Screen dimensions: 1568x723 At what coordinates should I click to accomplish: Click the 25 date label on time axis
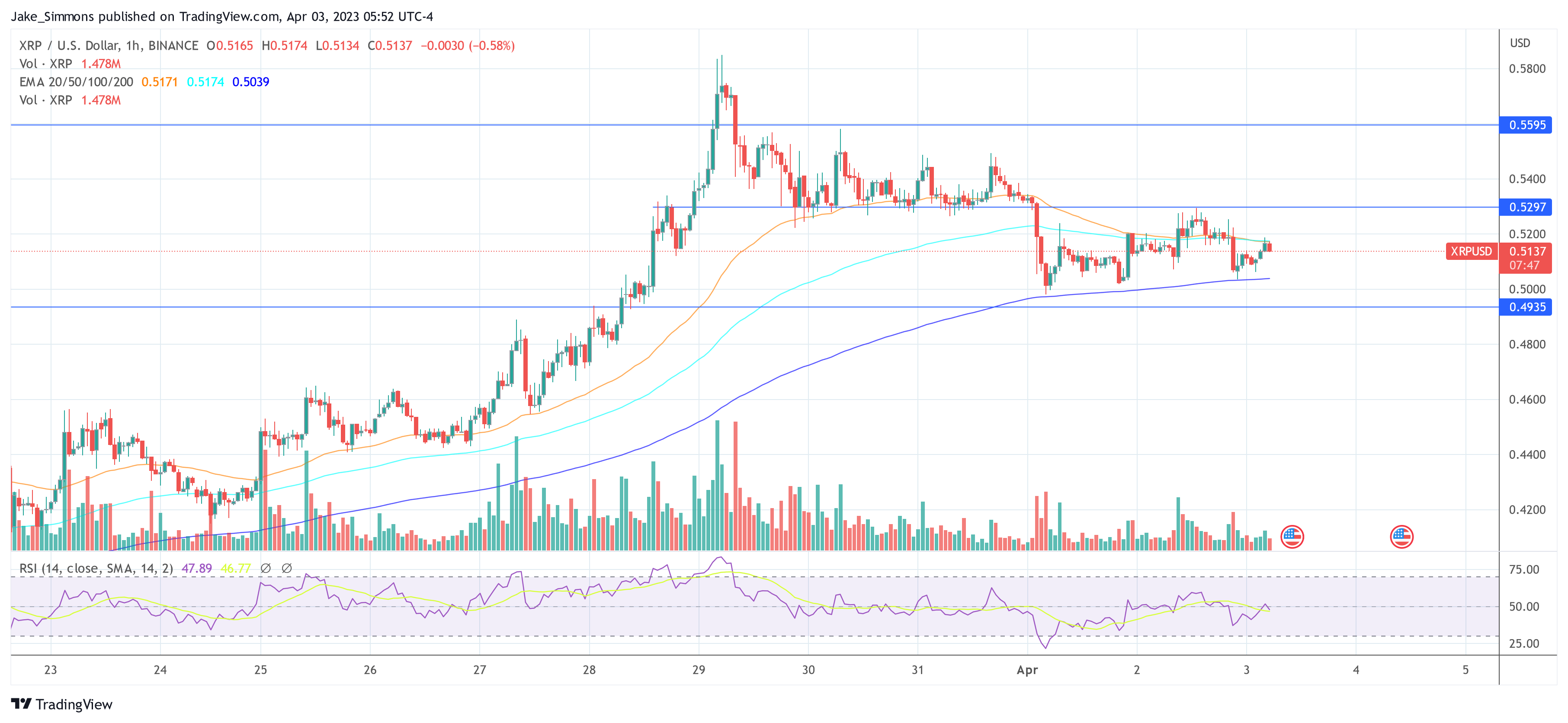click(260, 670)
